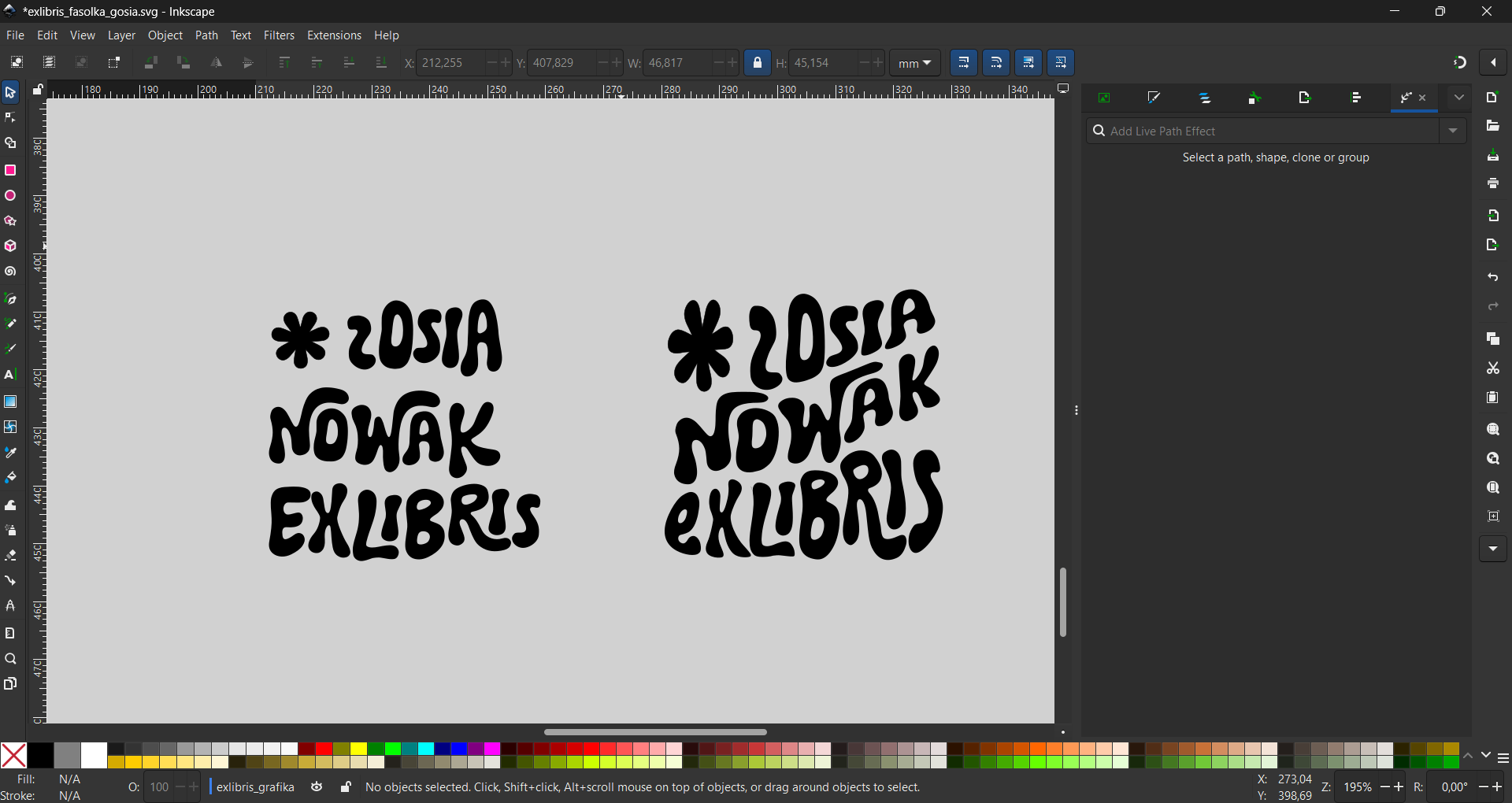Select the Tweak tool
Screen dimensions: 1512x803
point(10,505)
